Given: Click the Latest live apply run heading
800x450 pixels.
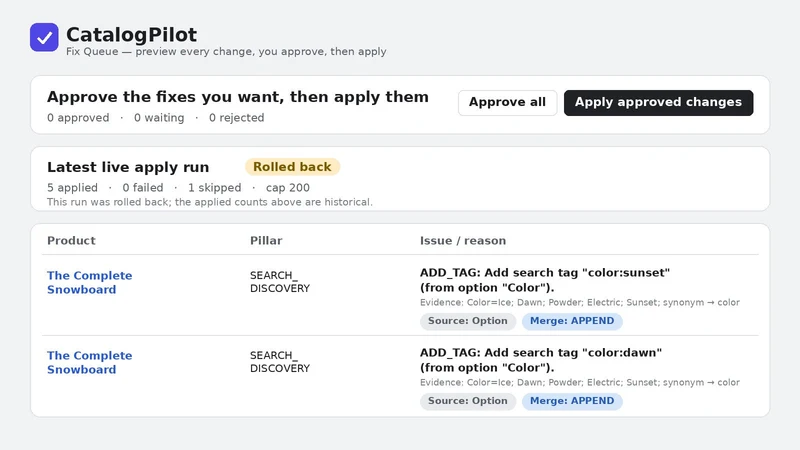Looking at the screenshot, I should pyautogui.click(x=128, y=167).
